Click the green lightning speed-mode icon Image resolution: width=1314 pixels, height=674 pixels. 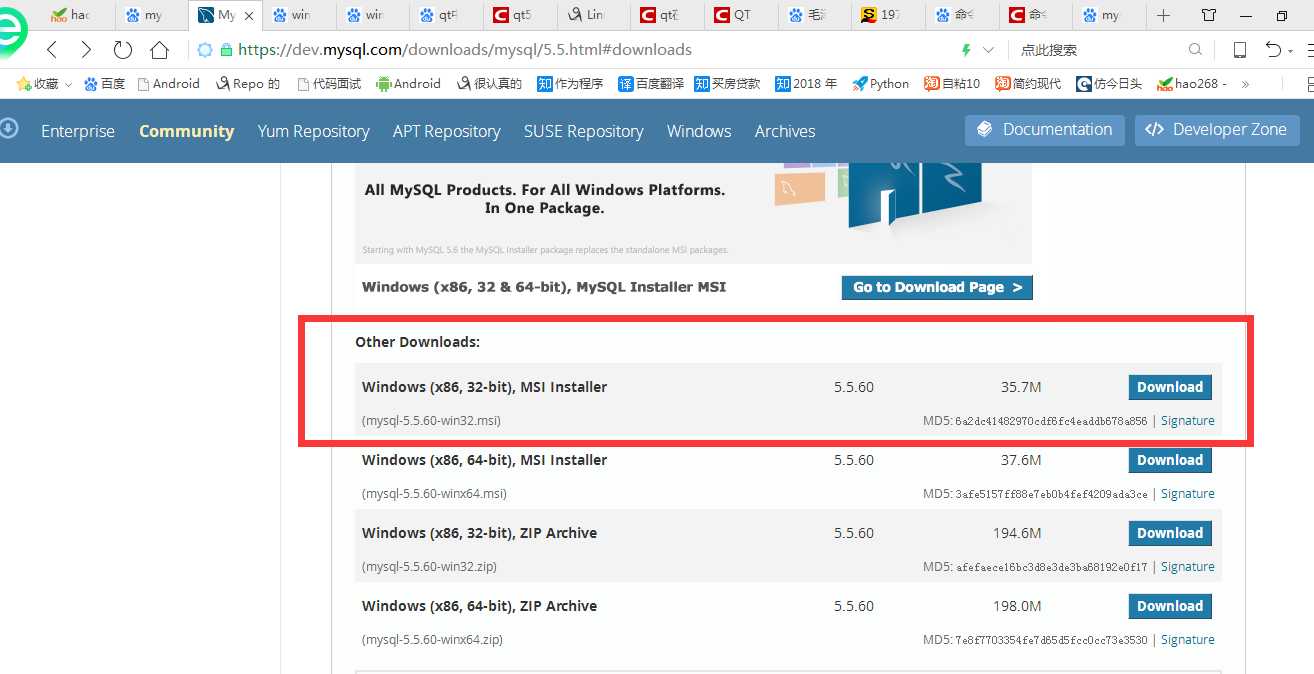point(966,50)
